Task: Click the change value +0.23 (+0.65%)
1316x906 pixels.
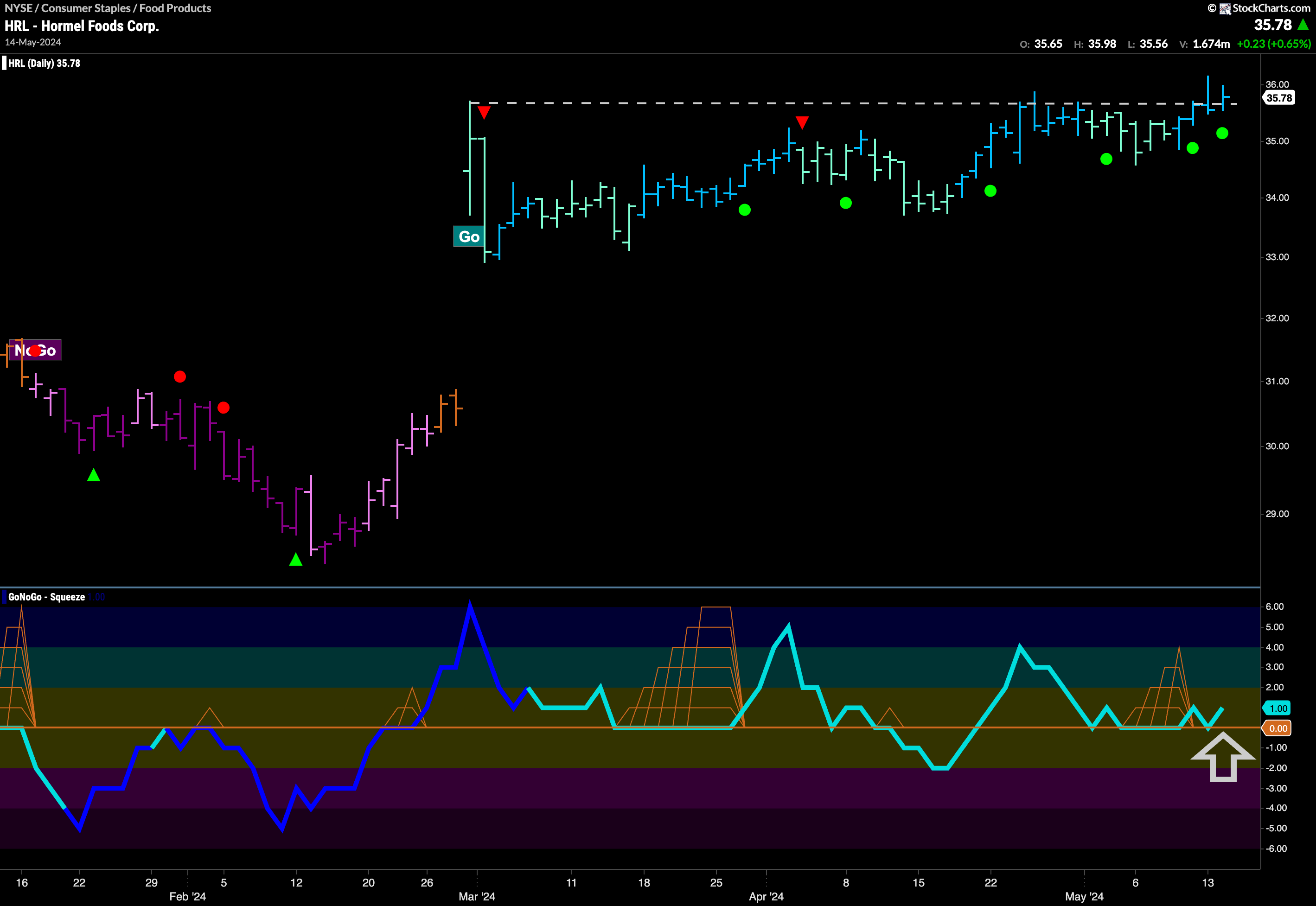Action: (1274, 44)
